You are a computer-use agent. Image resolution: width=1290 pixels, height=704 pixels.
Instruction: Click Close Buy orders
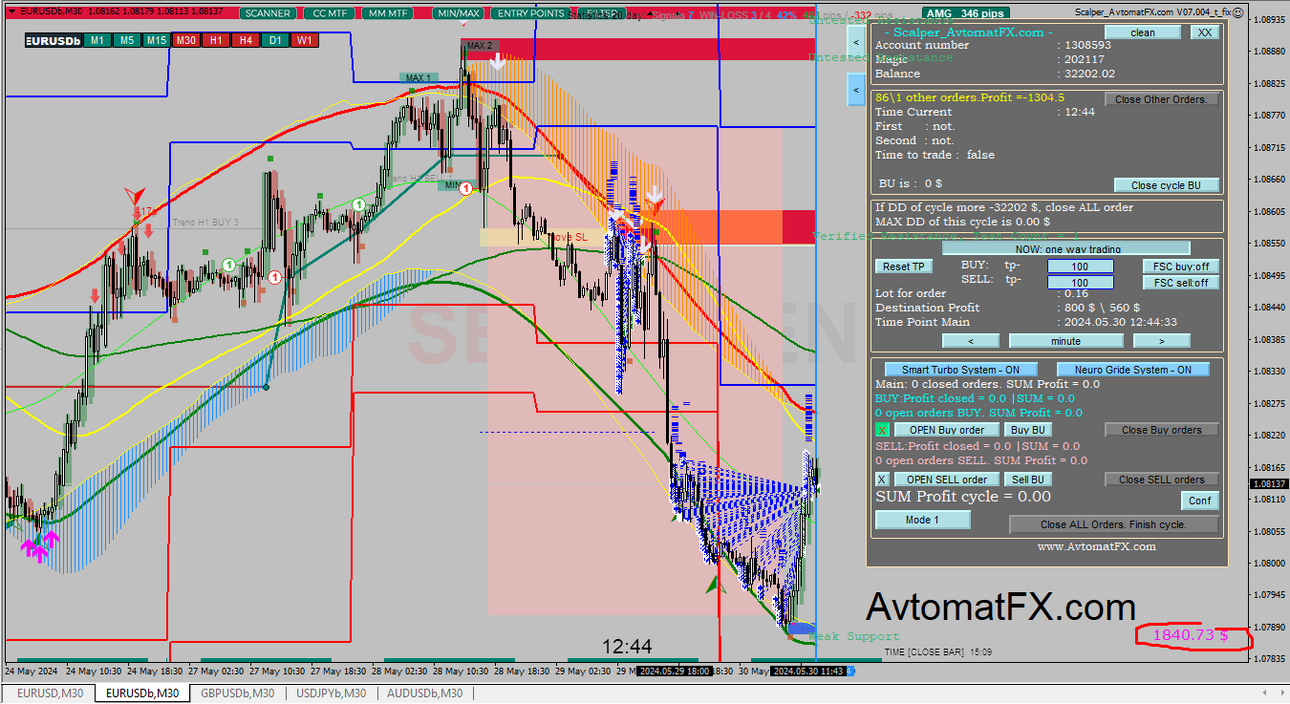pyautogui.click(x=1162, y=430)
